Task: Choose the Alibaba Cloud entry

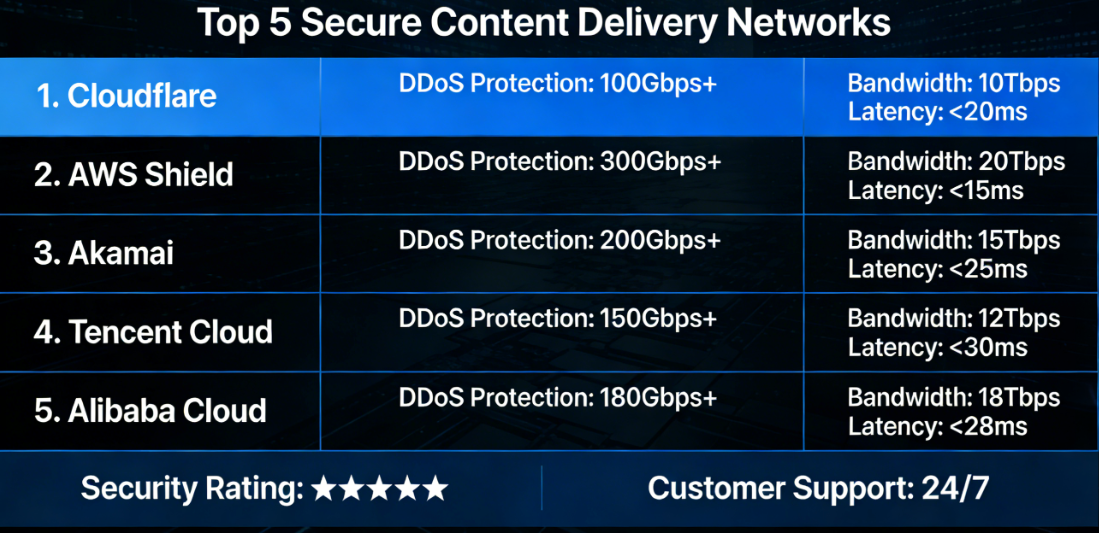Action: (150, 411)
